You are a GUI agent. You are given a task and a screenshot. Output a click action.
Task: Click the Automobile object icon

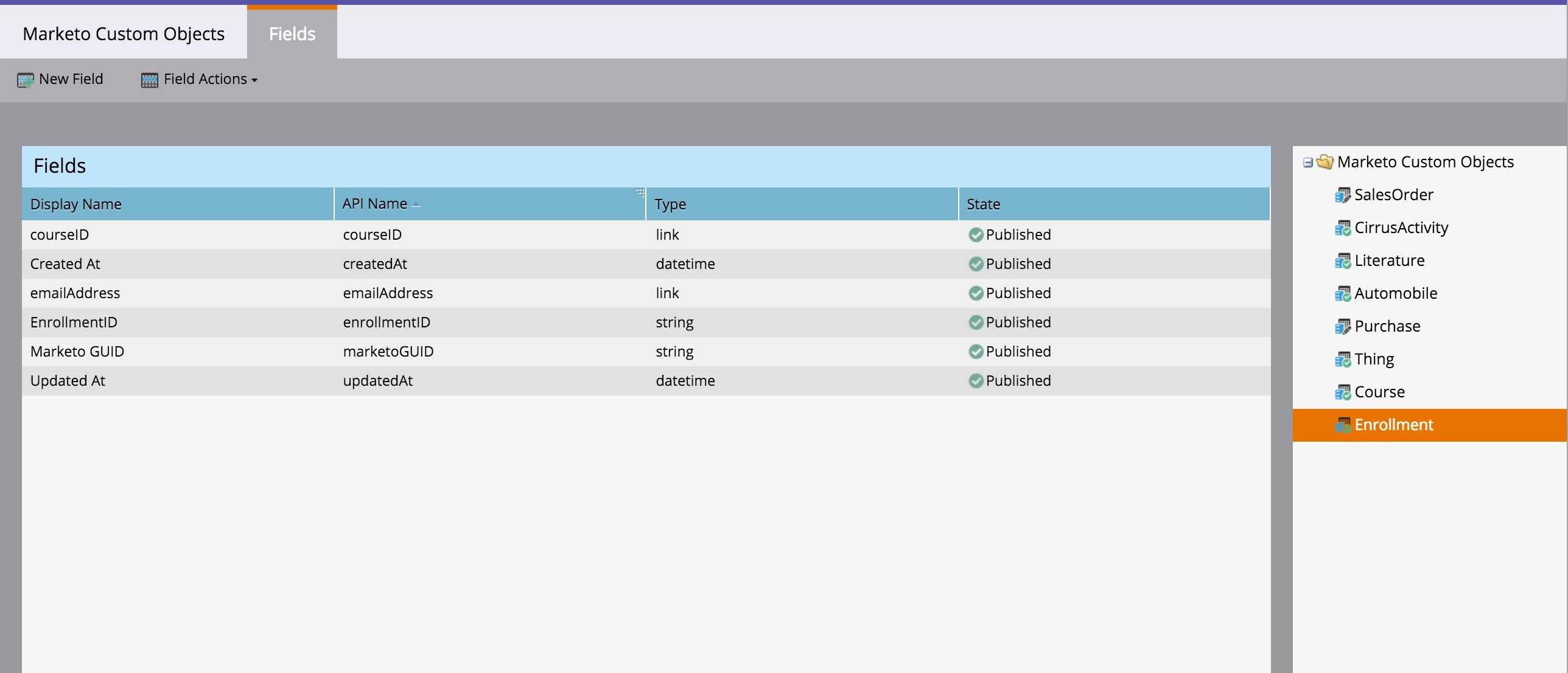(1342, 294)
